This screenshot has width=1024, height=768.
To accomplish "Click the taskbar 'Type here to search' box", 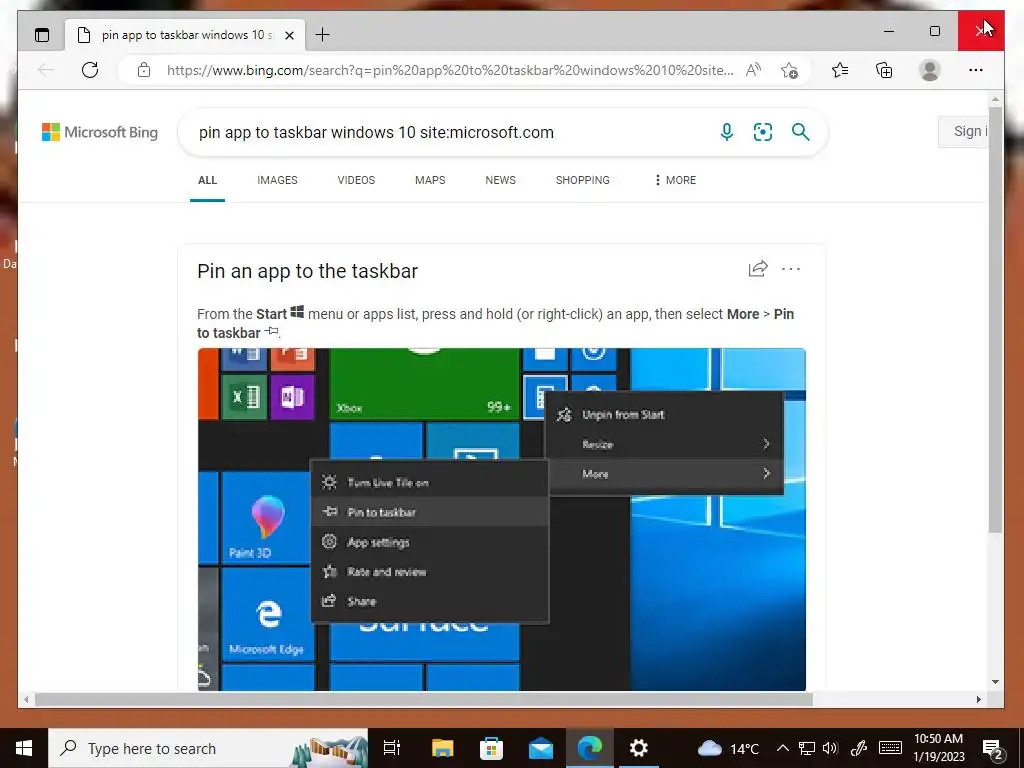I will pyautogui.click(x=208, y=748).
